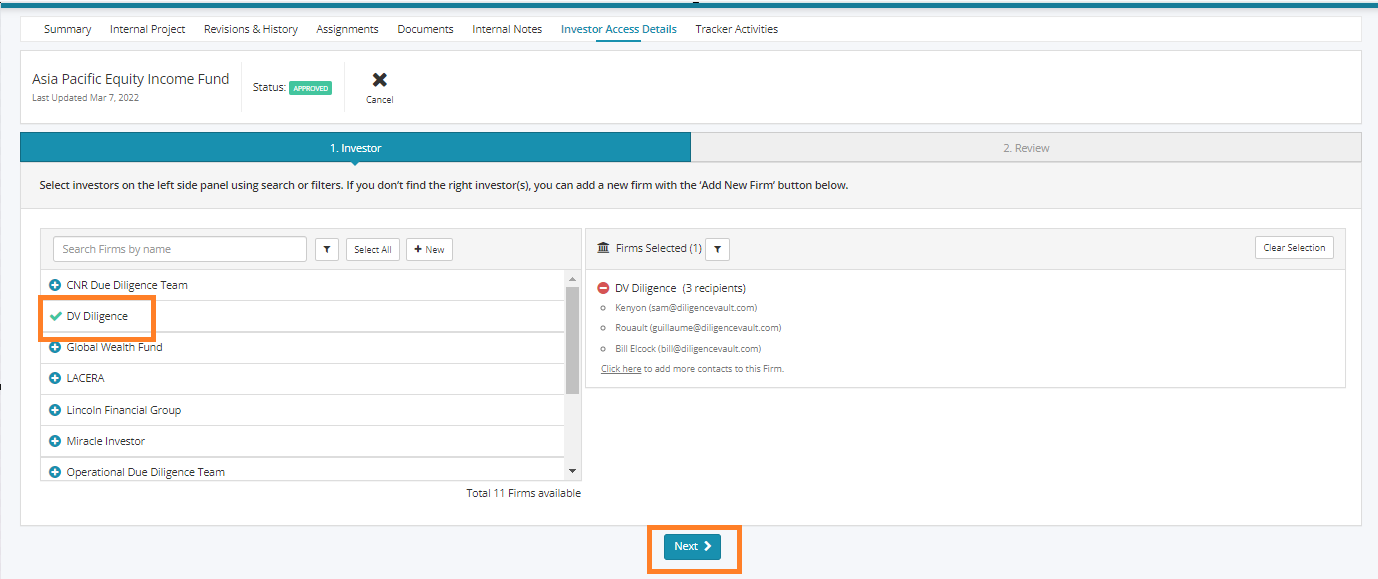Open Revisions & History tab
This screenshot has height=579, width=1378.
[251, 29]
